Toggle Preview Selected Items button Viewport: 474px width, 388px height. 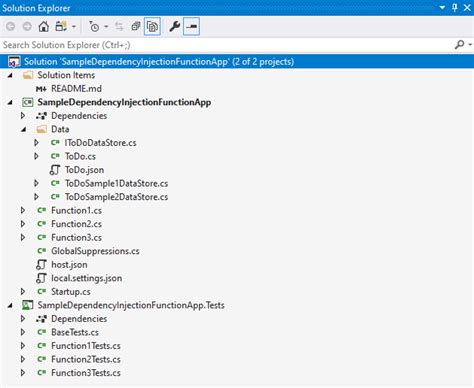191,26
